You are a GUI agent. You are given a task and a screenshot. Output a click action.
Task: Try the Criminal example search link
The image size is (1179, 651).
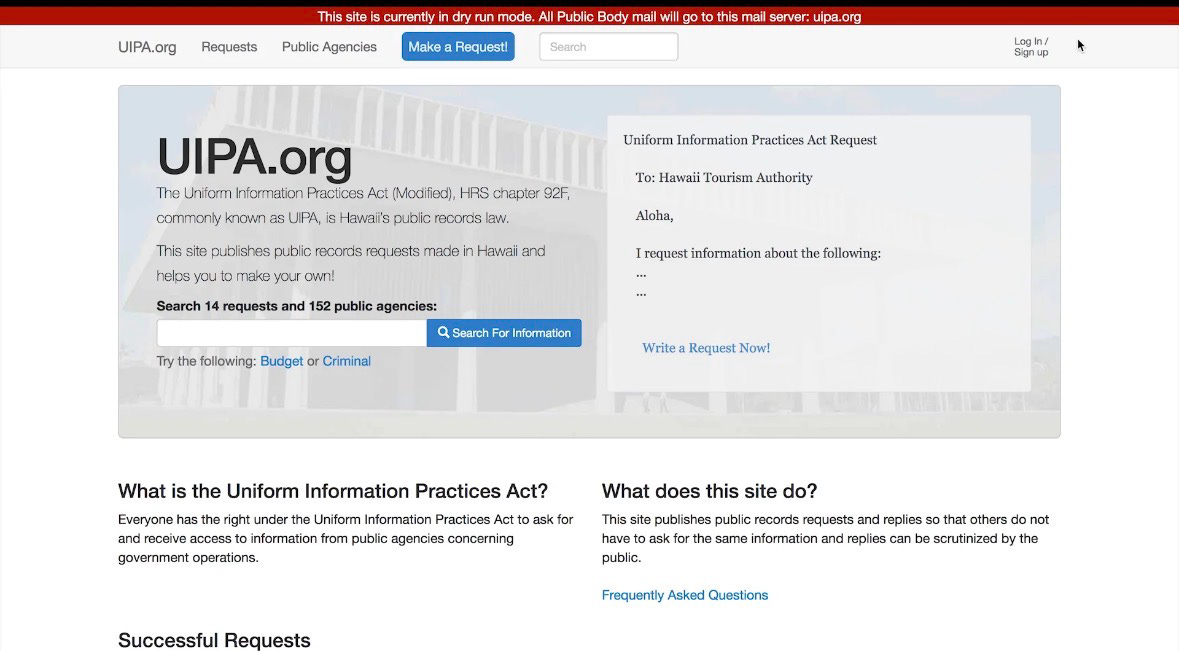pos(347,361)
